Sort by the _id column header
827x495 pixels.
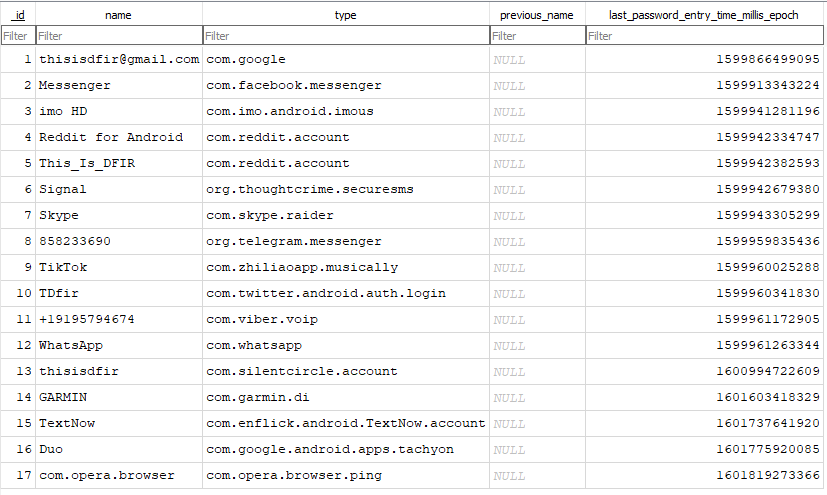click(18, 15)
